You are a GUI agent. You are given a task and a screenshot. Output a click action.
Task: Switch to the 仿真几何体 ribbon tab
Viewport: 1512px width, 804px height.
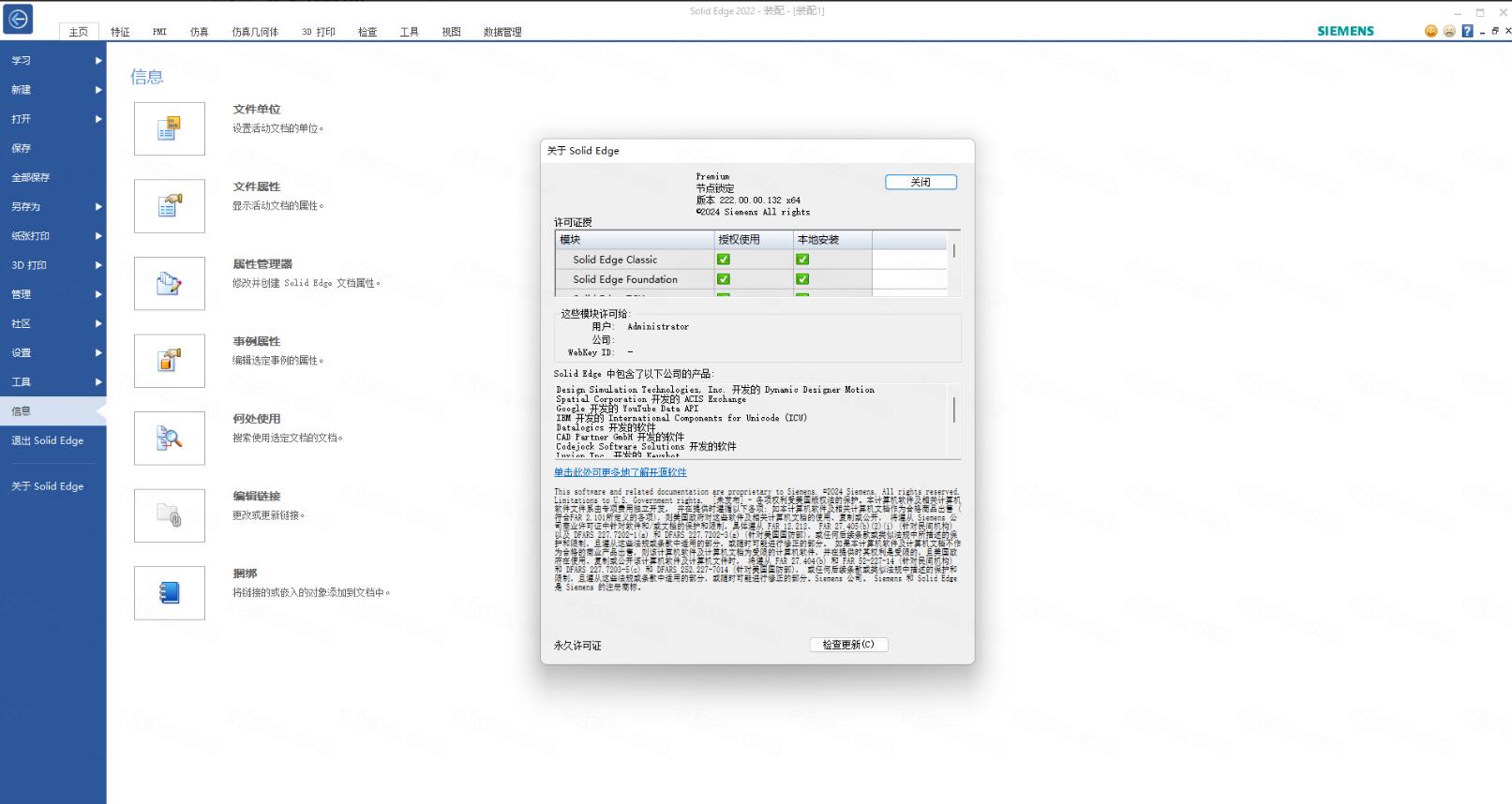point(255,32)
